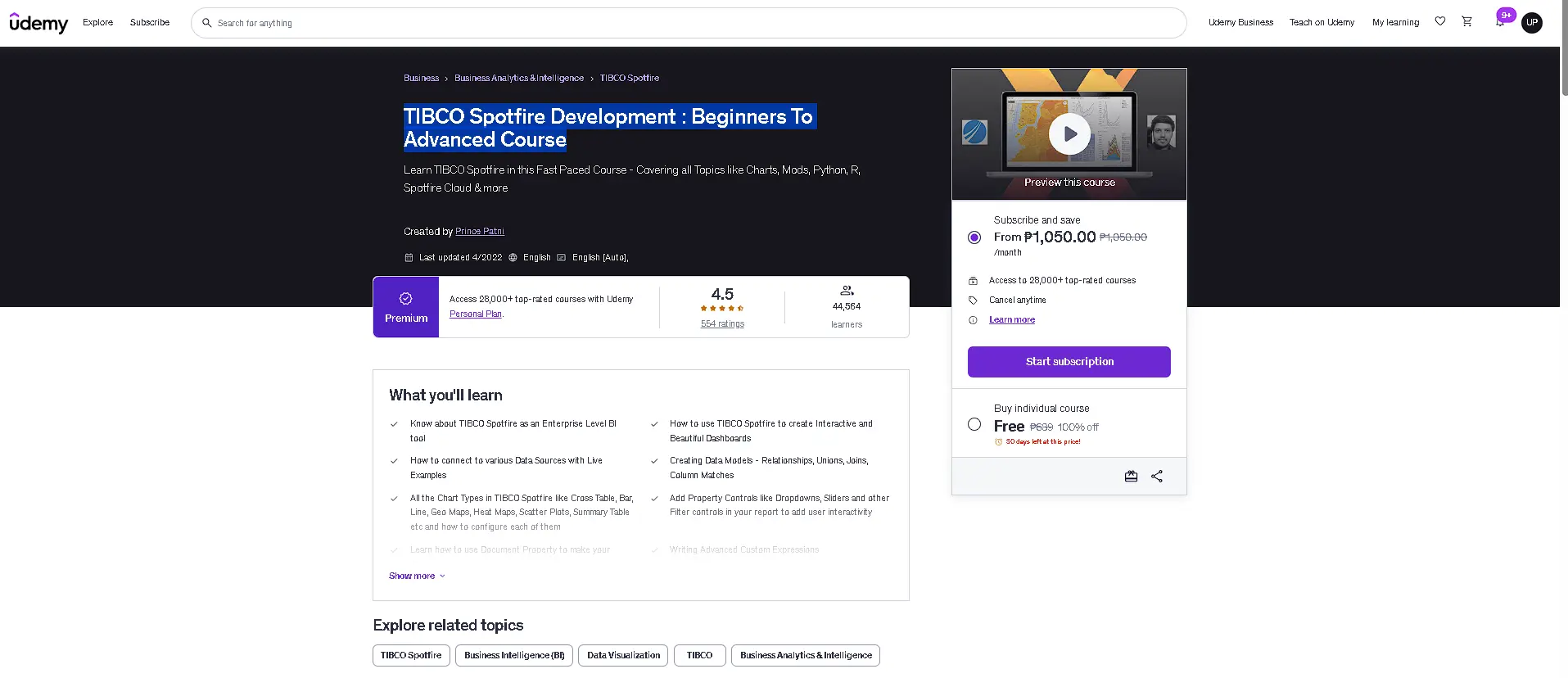The image size is (1568, 678).
Task: Click the 30 days left alarm icon
Action: 998,442
